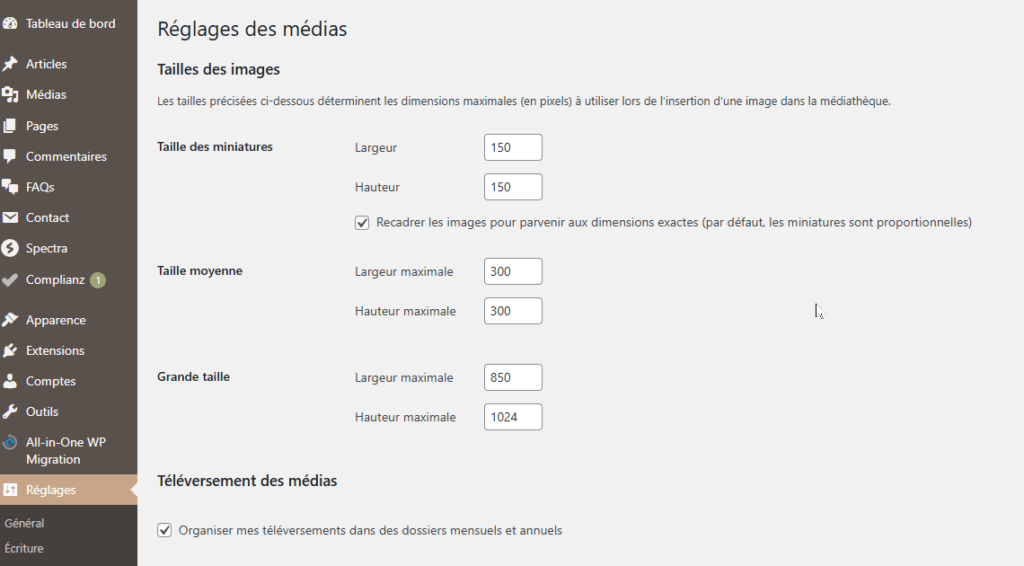Click the All-in-One WP Migration icon
1024x566 pixels.
coord(10,443)
